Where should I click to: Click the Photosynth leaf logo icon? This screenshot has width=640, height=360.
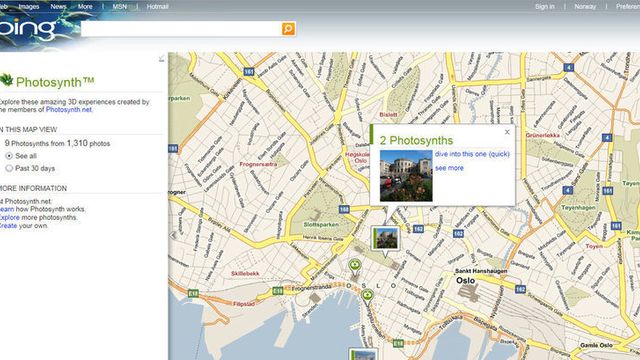click(x=6, y=80)
